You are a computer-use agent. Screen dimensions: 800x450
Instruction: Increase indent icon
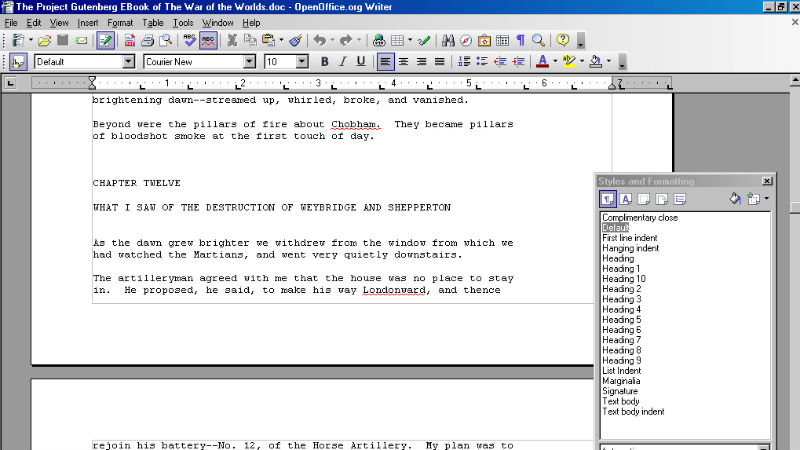518,62
